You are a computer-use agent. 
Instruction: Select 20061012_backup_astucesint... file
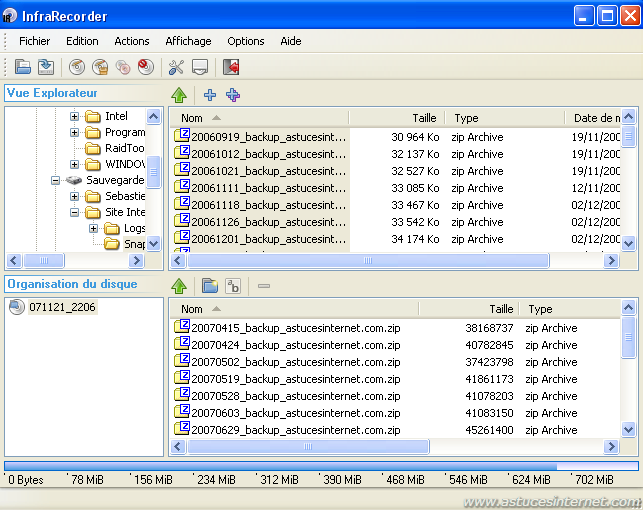pyautogui.click(x=260, y=154)
